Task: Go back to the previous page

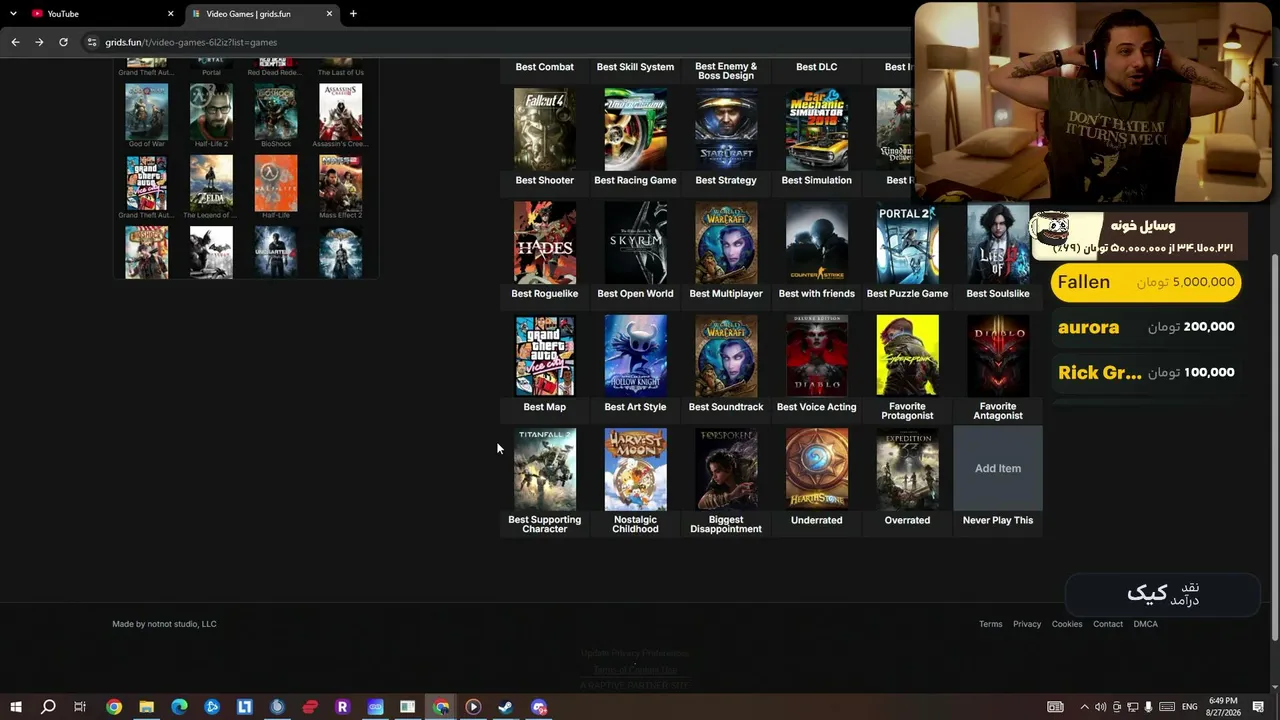Action: coord(15,42)
